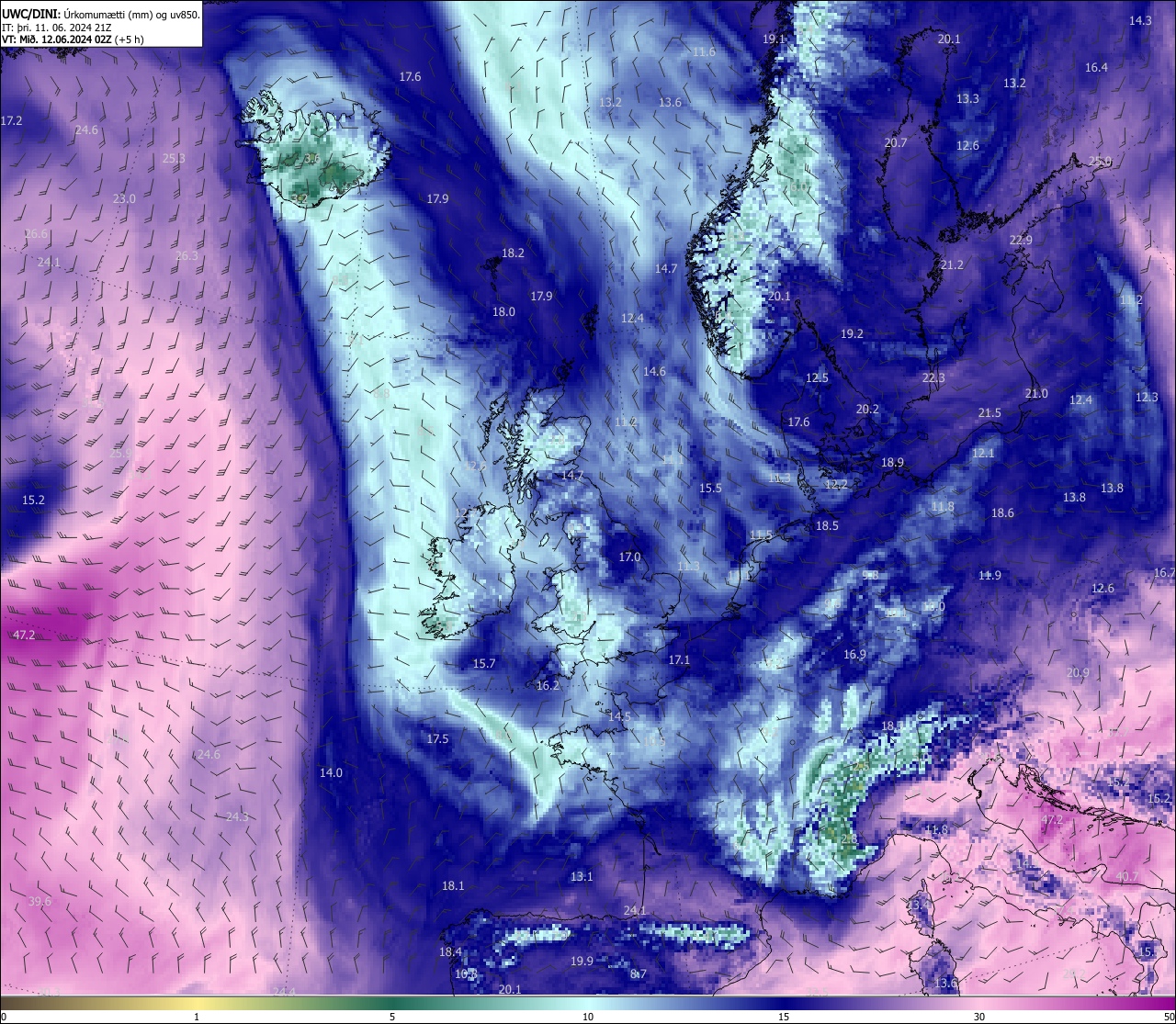Click the map title 'UWC/DINI: Úrkomumætti (mm) og uv850.'

(100, 15)
